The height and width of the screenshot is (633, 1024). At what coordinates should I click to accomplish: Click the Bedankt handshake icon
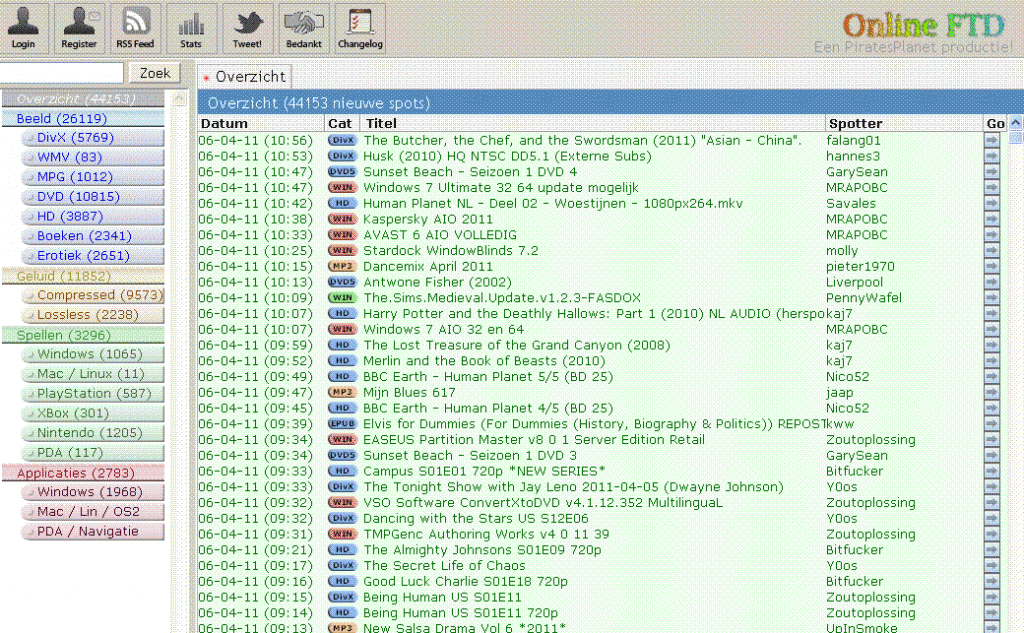(x=304, y=28)
